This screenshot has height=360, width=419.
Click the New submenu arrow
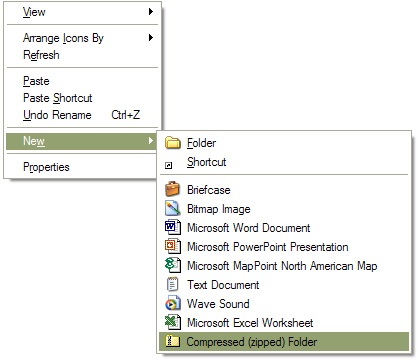[151, 141]
